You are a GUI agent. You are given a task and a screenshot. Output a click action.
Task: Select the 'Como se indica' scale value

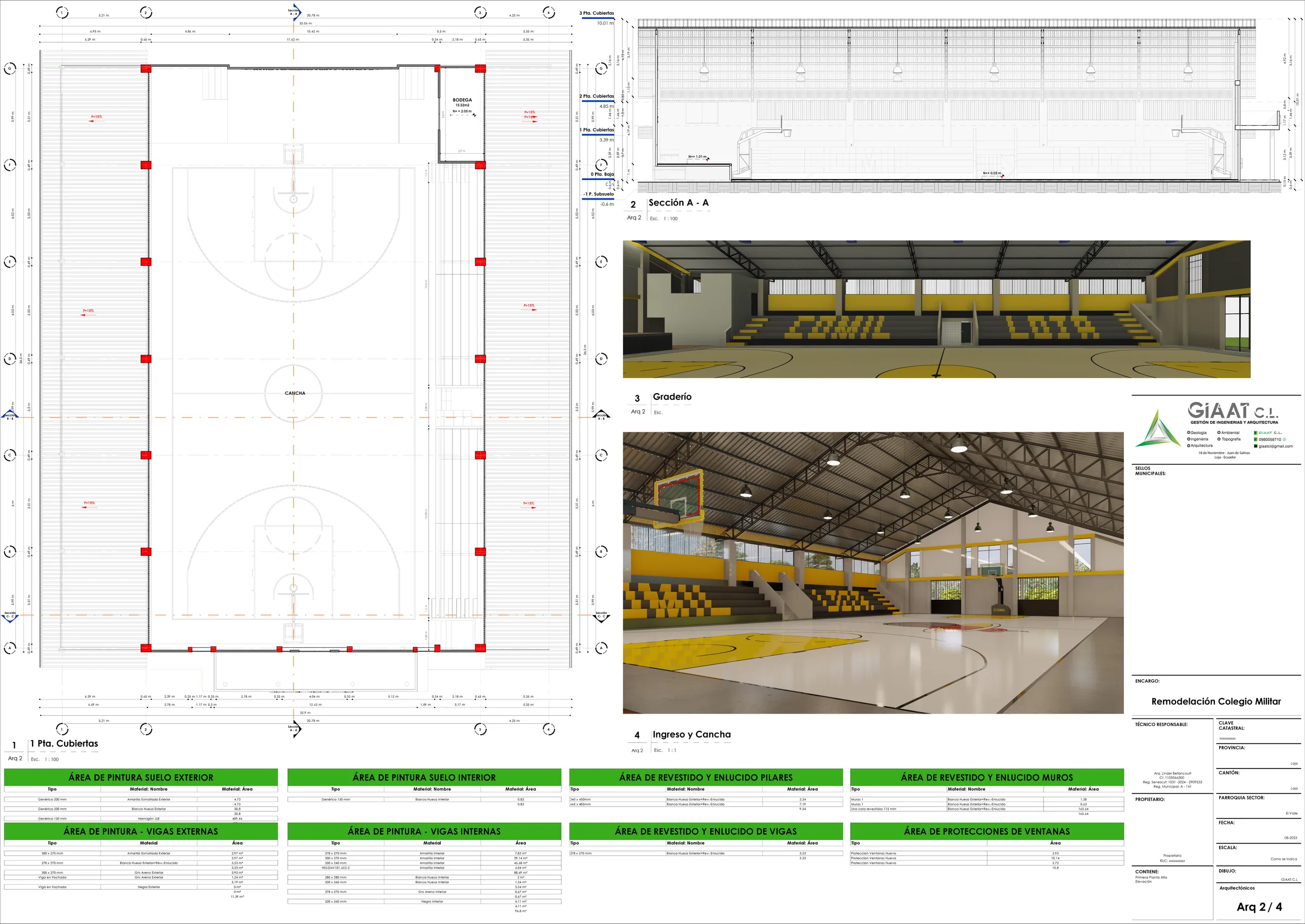1284,859
